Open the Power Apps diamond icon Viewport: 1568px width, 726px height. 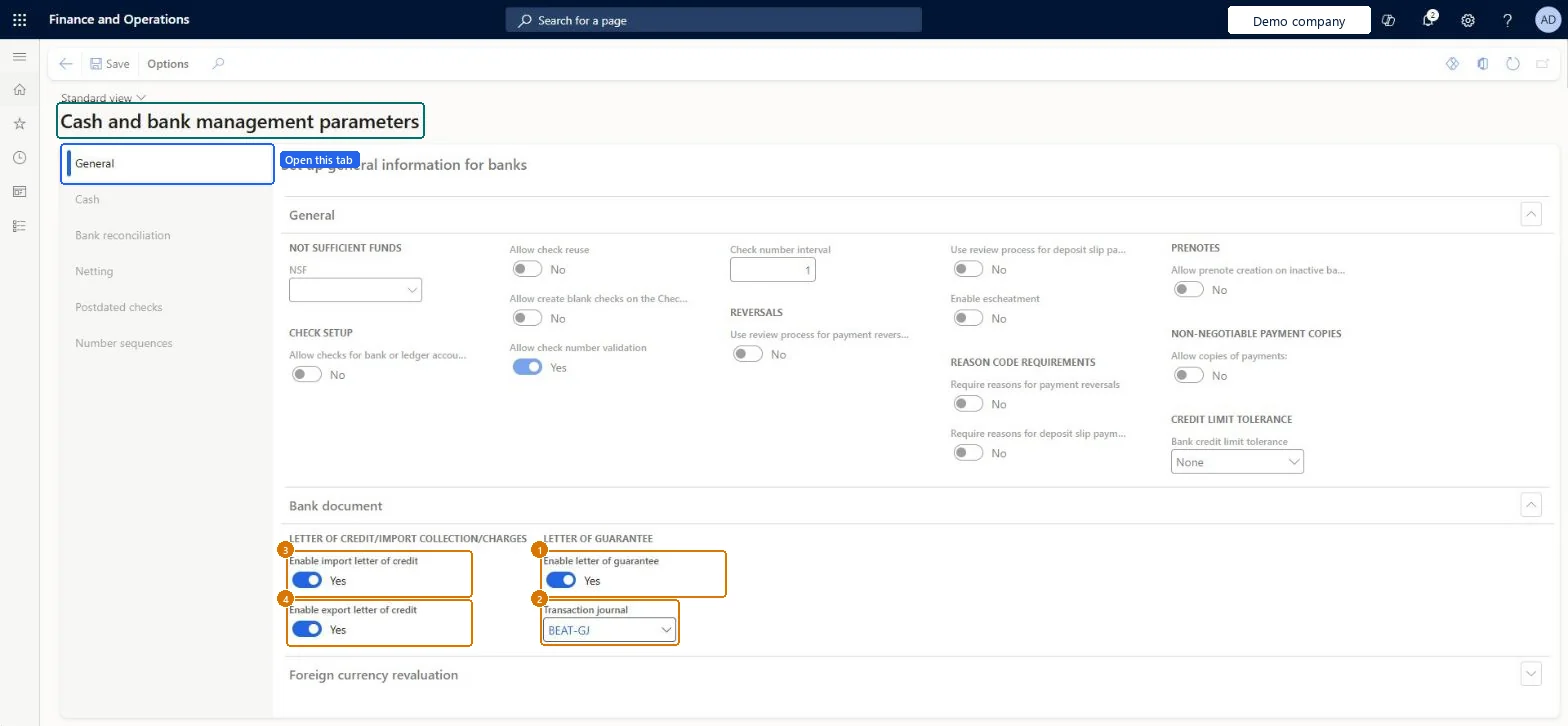click(1452, 64)
